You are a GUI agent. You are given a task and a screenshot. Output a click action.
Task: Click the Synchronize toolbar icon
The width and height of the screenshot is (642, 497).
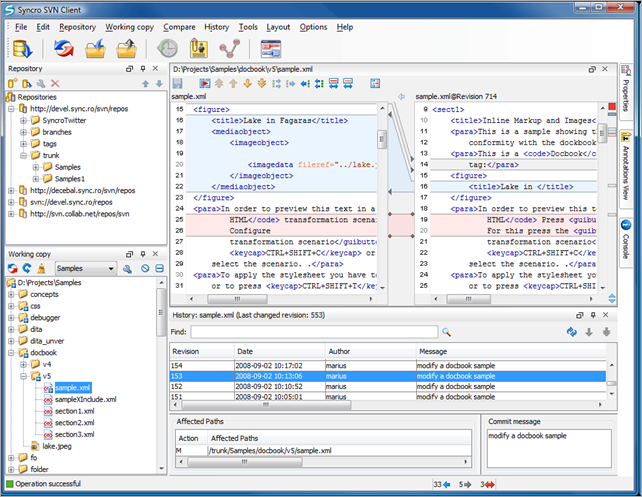tap(63, 47)
